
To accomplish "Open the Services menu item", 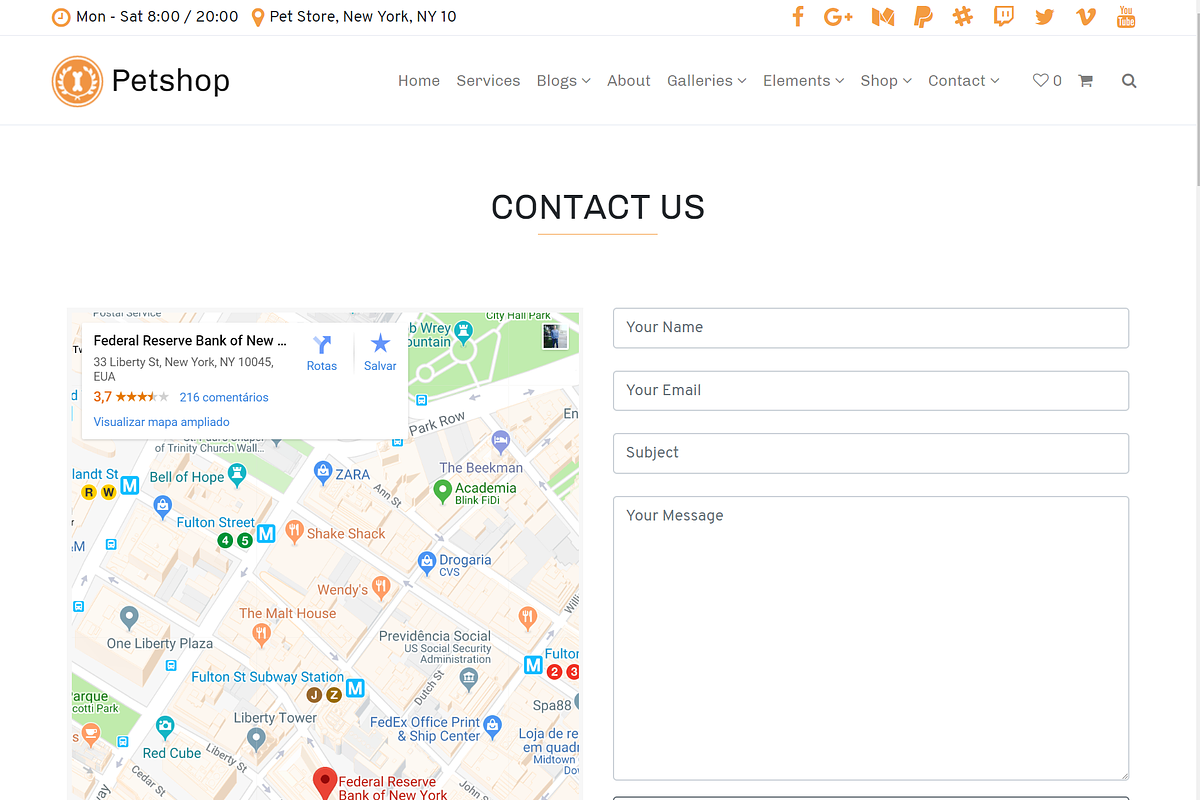I will 488,81.
